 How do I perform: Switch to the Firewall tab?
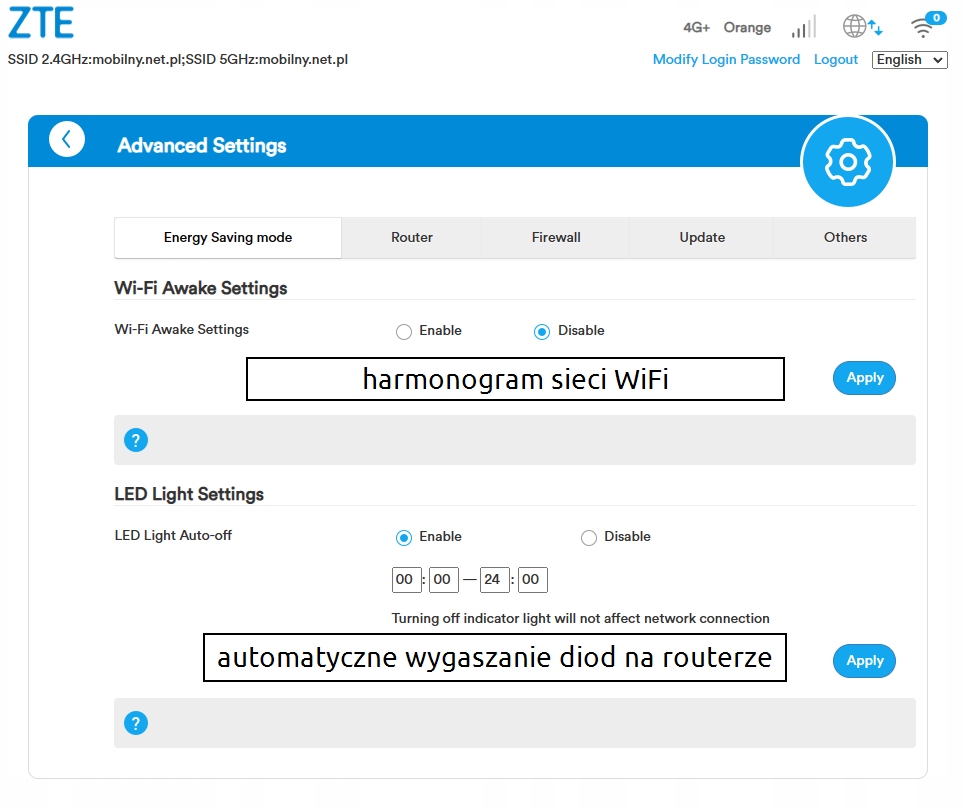[556, 238]
